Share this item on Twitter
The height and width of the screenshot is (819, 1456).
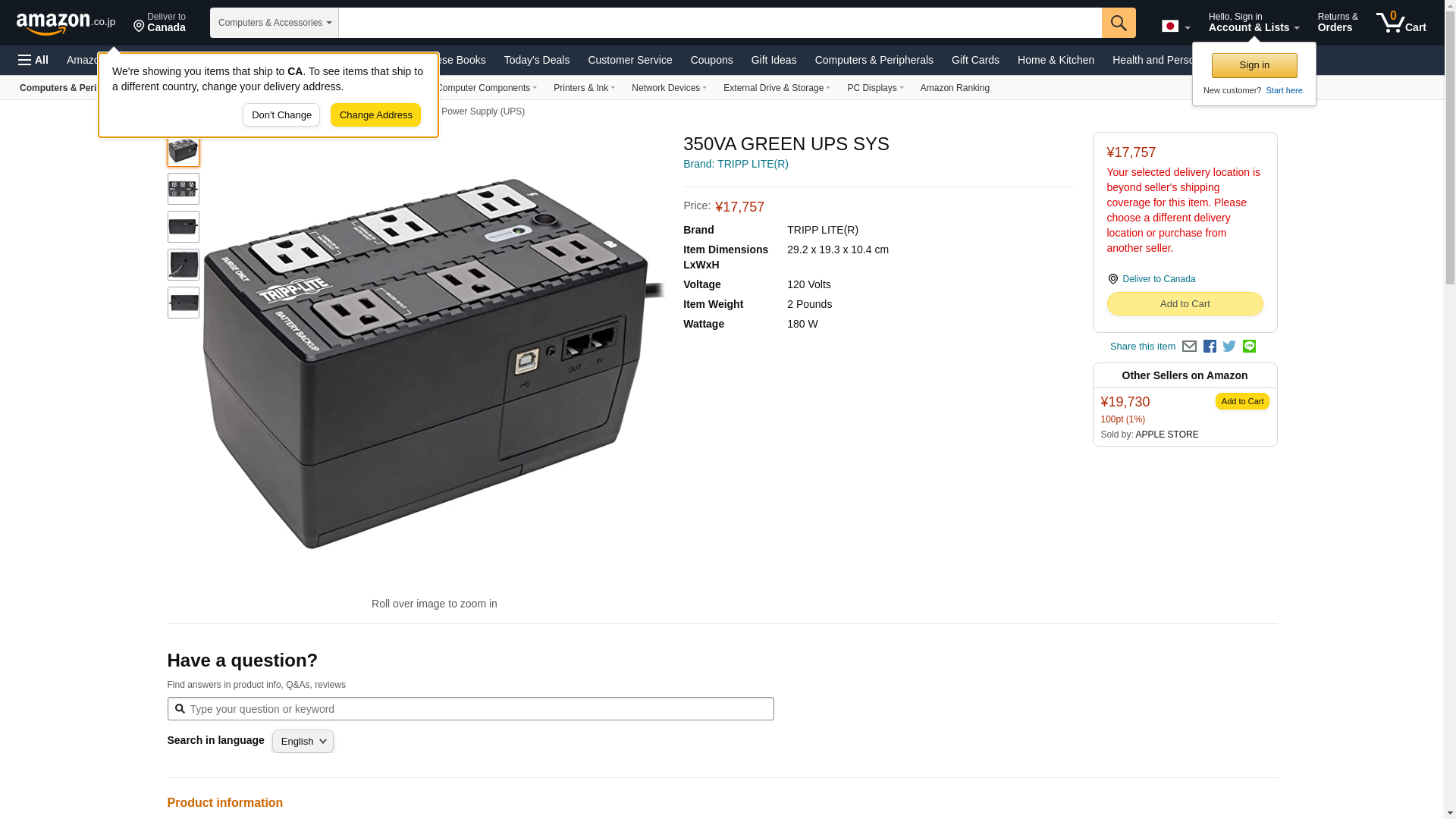(x=1229, y=347)
